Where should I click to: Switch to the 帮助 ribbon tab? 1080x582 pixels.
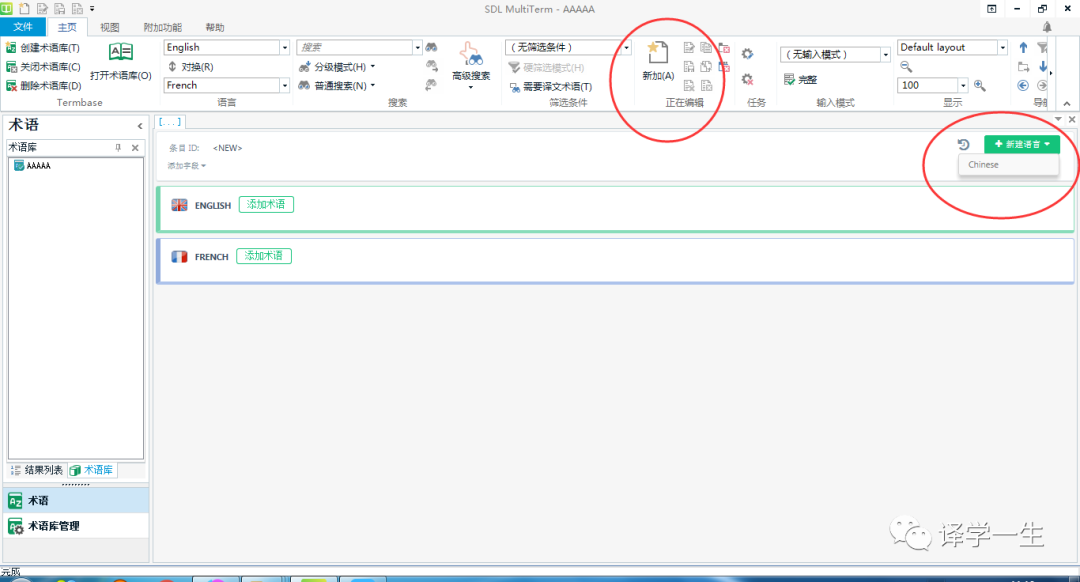(x=215, y=28)
